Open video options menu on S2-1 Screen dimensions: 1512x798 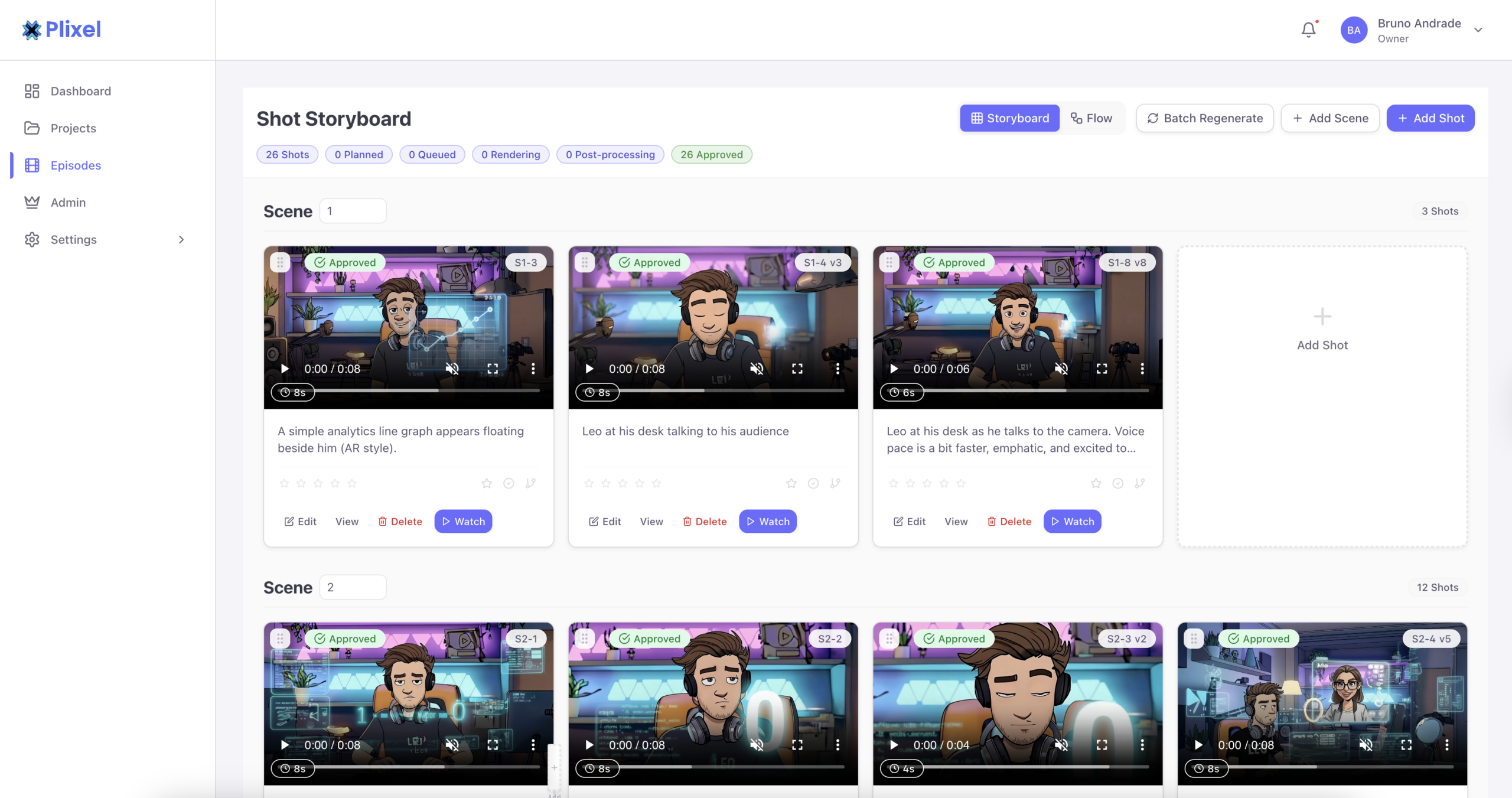pos(533,745)
